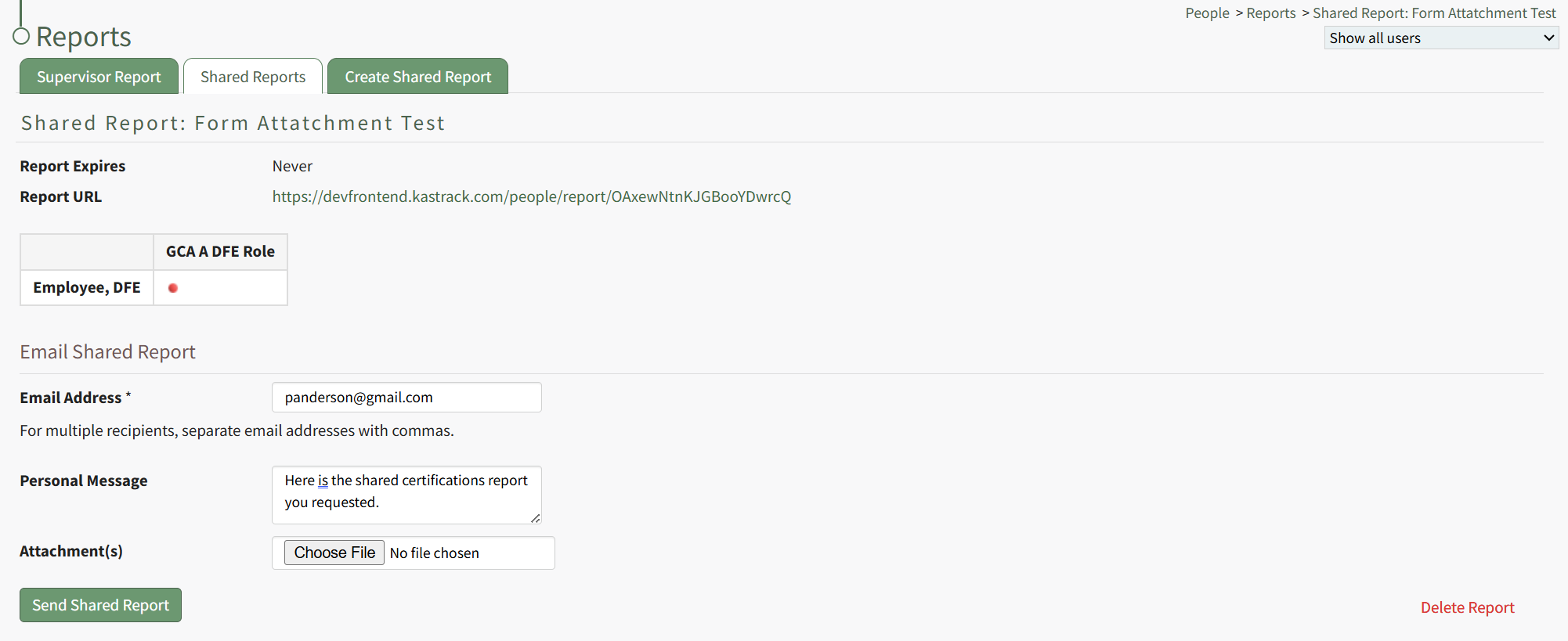
Task: Switch to the Supervisor Report tab
Action: coord(99,77)
